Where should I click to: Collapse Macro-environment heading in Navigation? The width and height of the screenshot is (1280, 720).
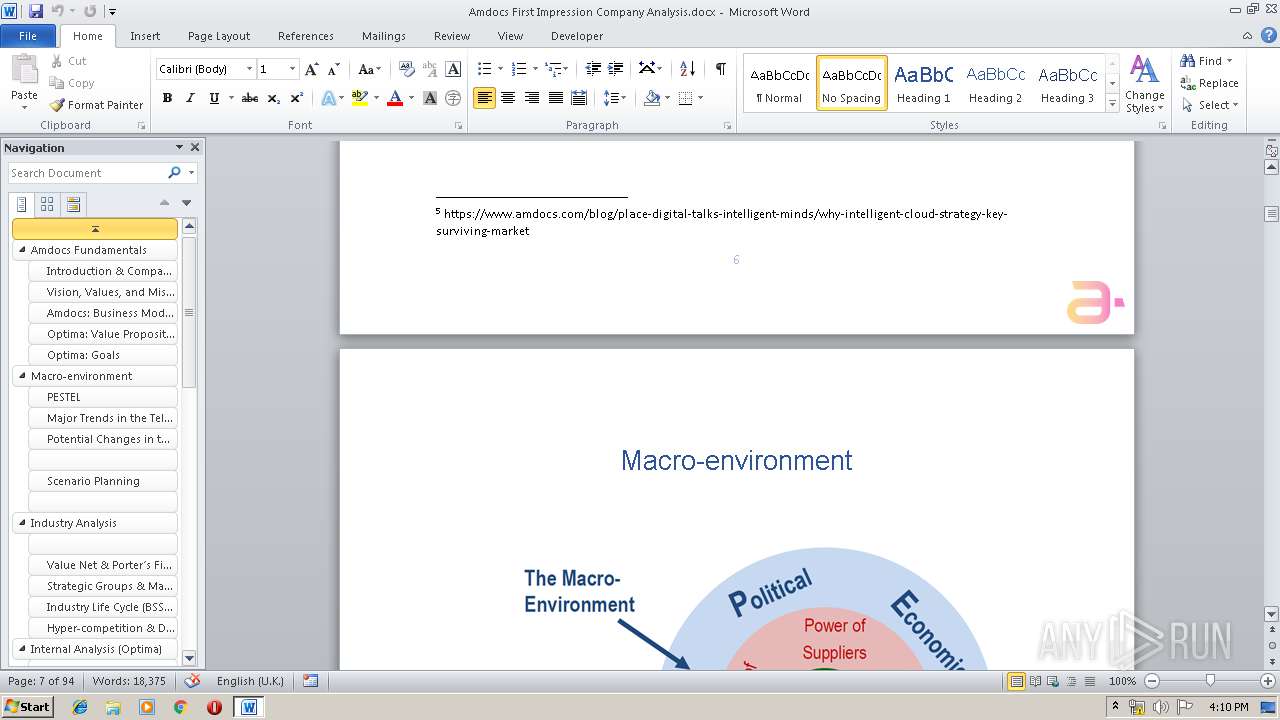pyautogui.click(x=23, y=376)
